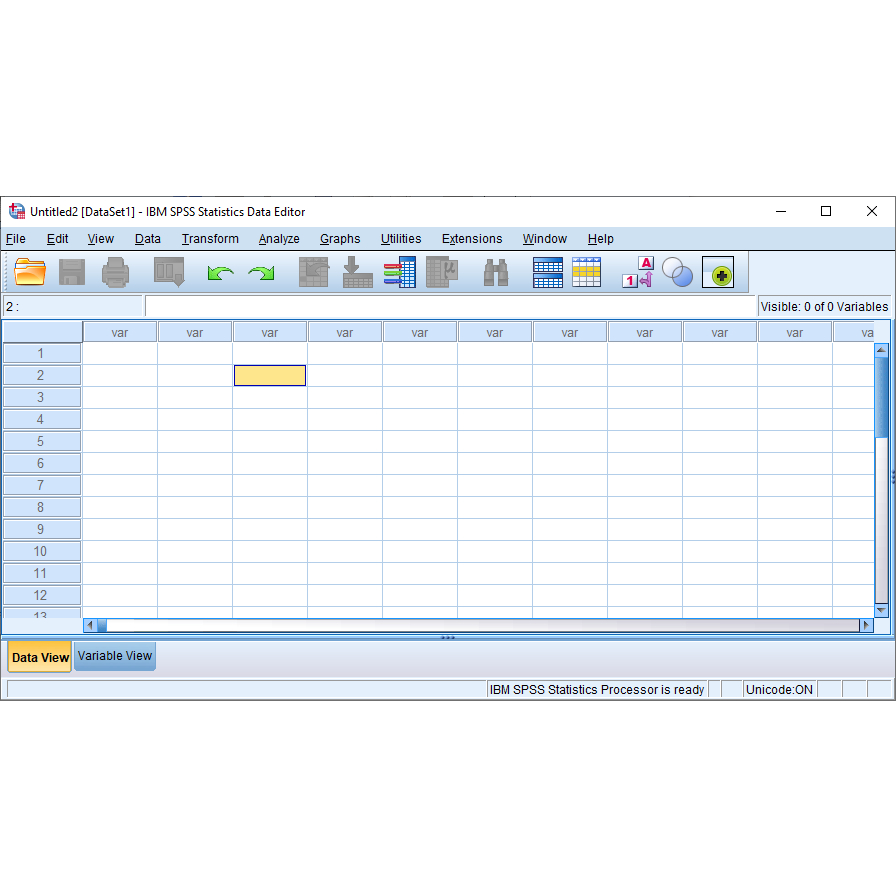The width and height of the screenshot is (896, 896).
Task: Click the Save this document icon
Action: click(x=72, y=271)
